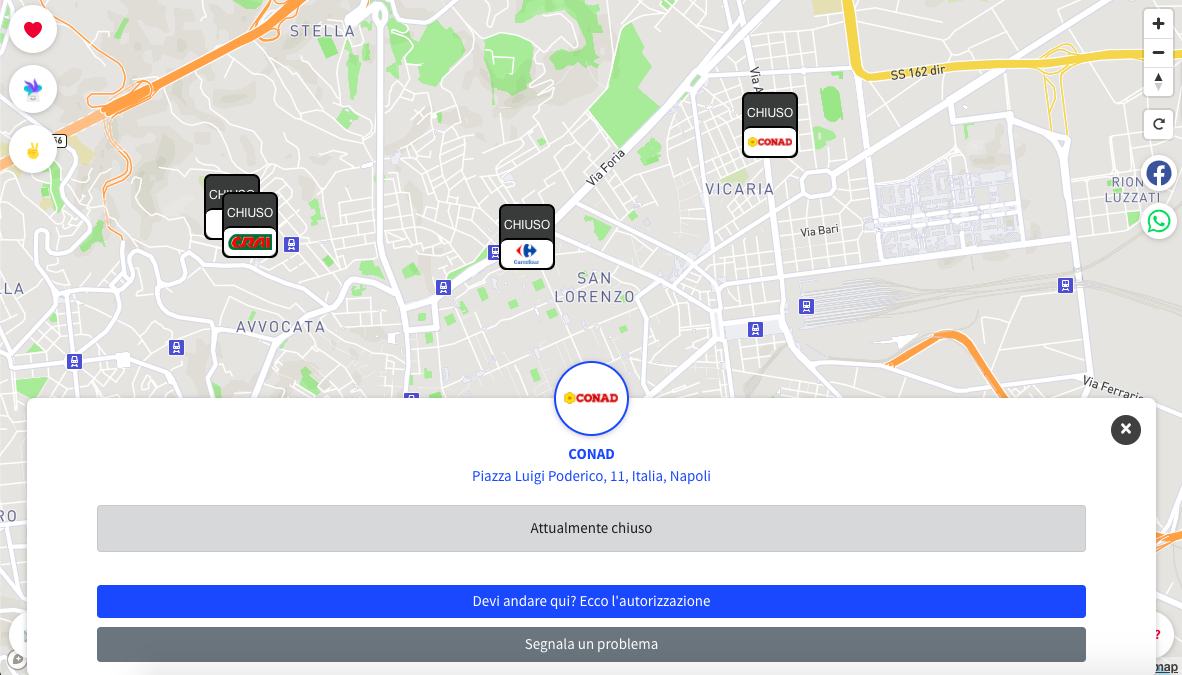The image size is (1182, 675).
Task: Reload the map with refresh icon
Action: (x=1158, y=124)
